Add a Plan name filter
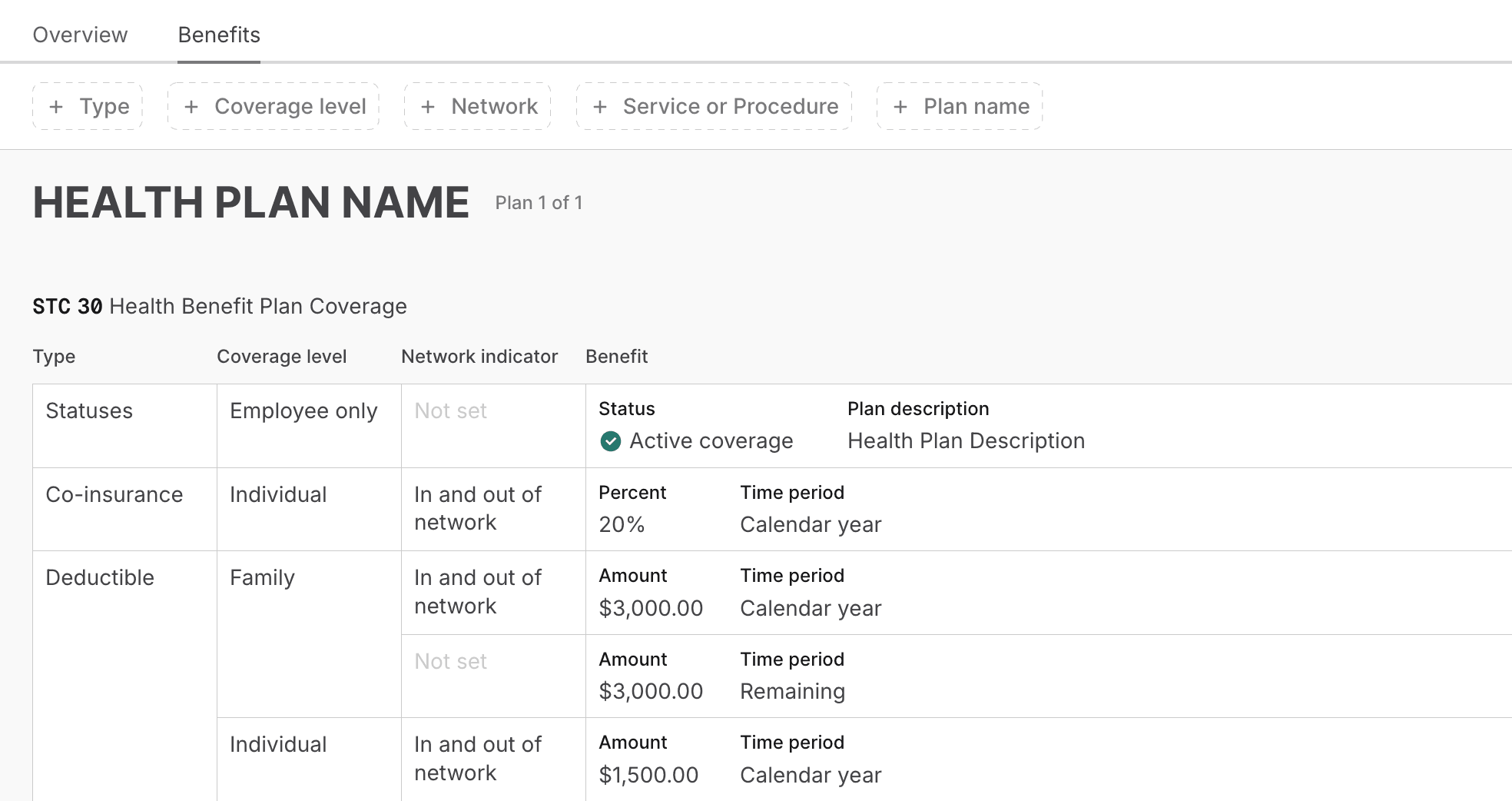 coord(959,106)
